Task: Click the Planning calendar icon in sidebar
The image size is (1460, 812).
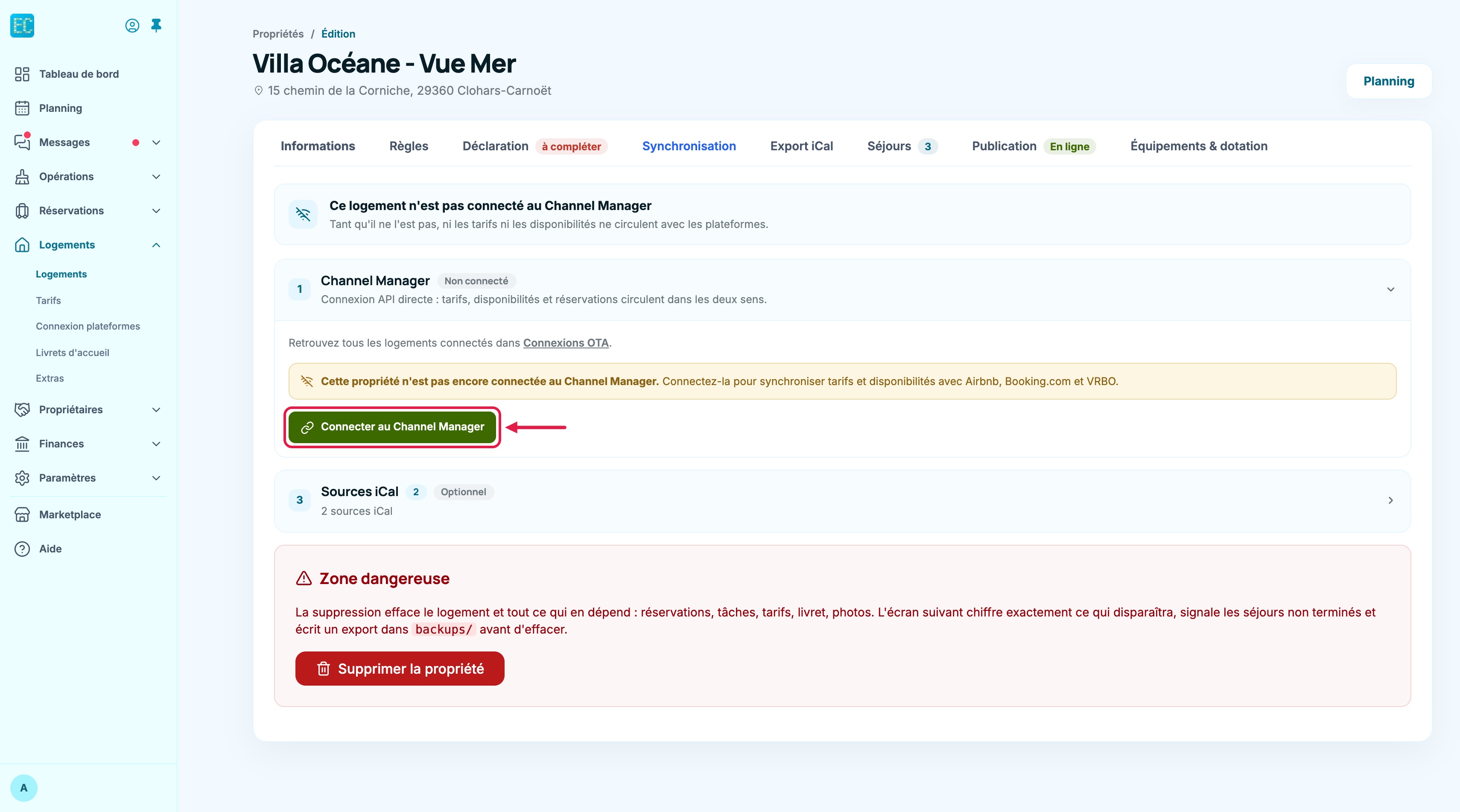Action: (22, 108)
